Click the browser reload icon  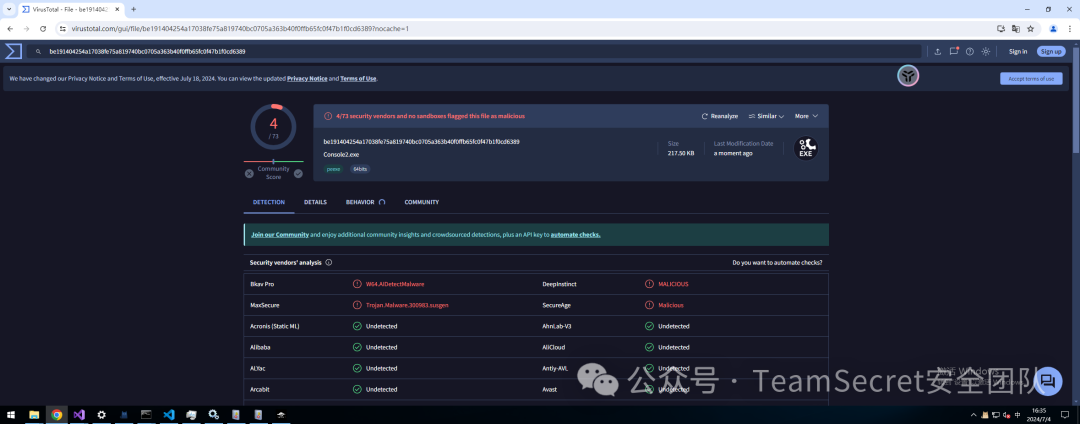point(43,29)
